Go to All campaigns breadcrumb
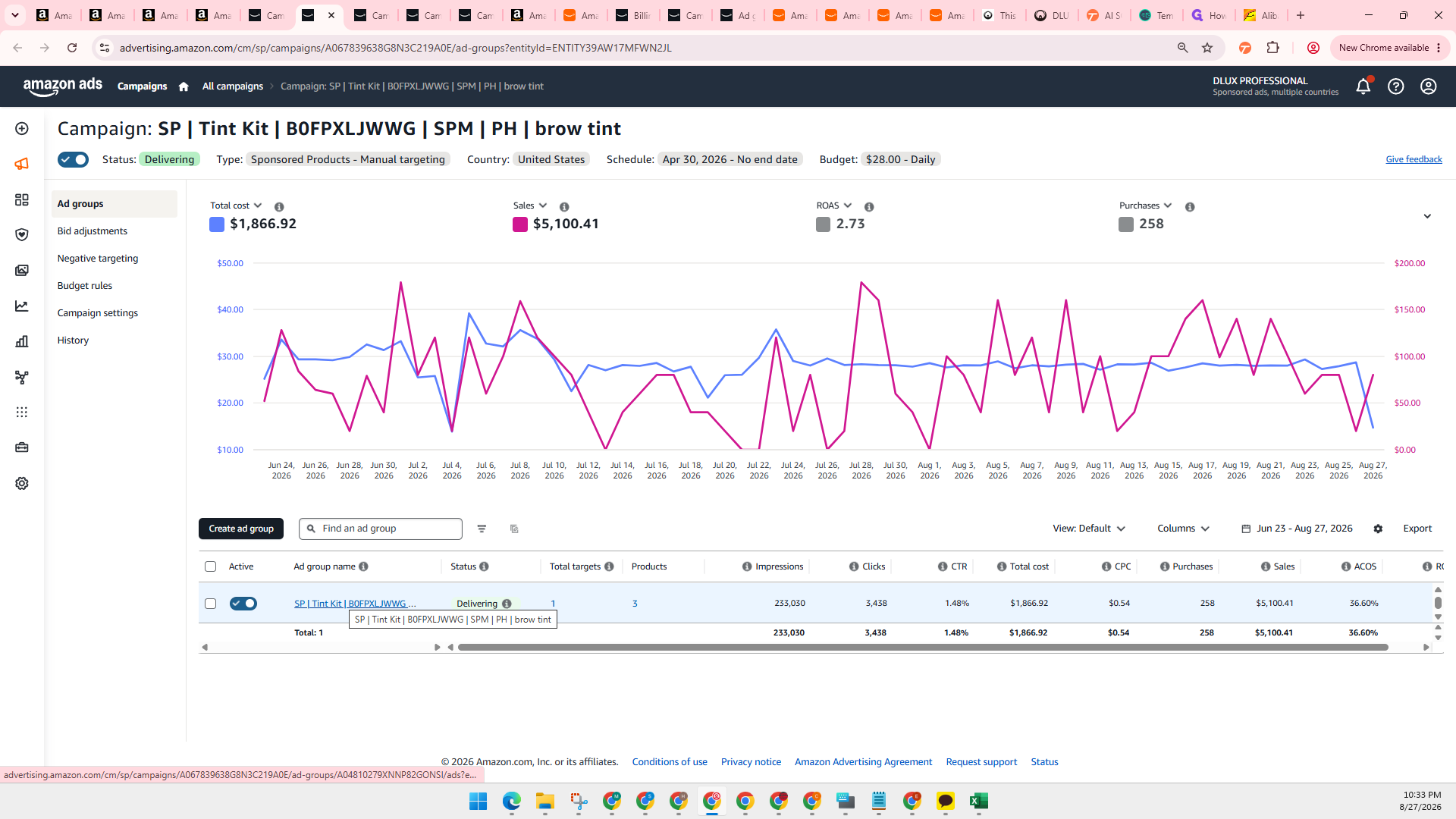Image resolution: width=1456 pixels, height=819 pixels. coord(233,86)
